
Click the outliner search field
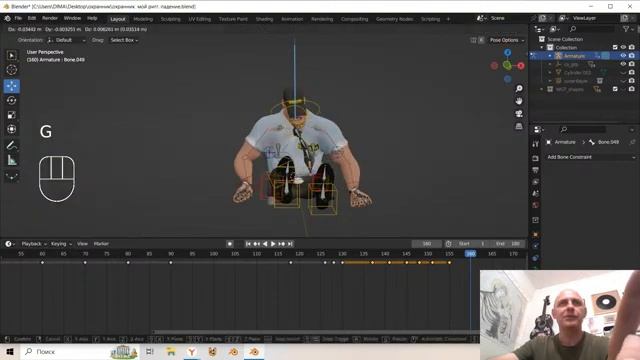[x=592, y=29]
